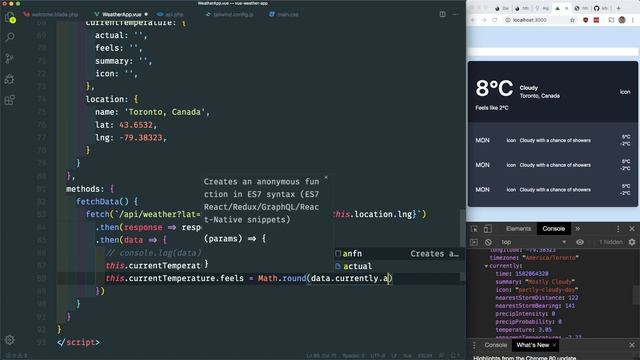Click the 'summary' value in the console output
This screenshot has width=640, height=360.
tap(550, 282)
